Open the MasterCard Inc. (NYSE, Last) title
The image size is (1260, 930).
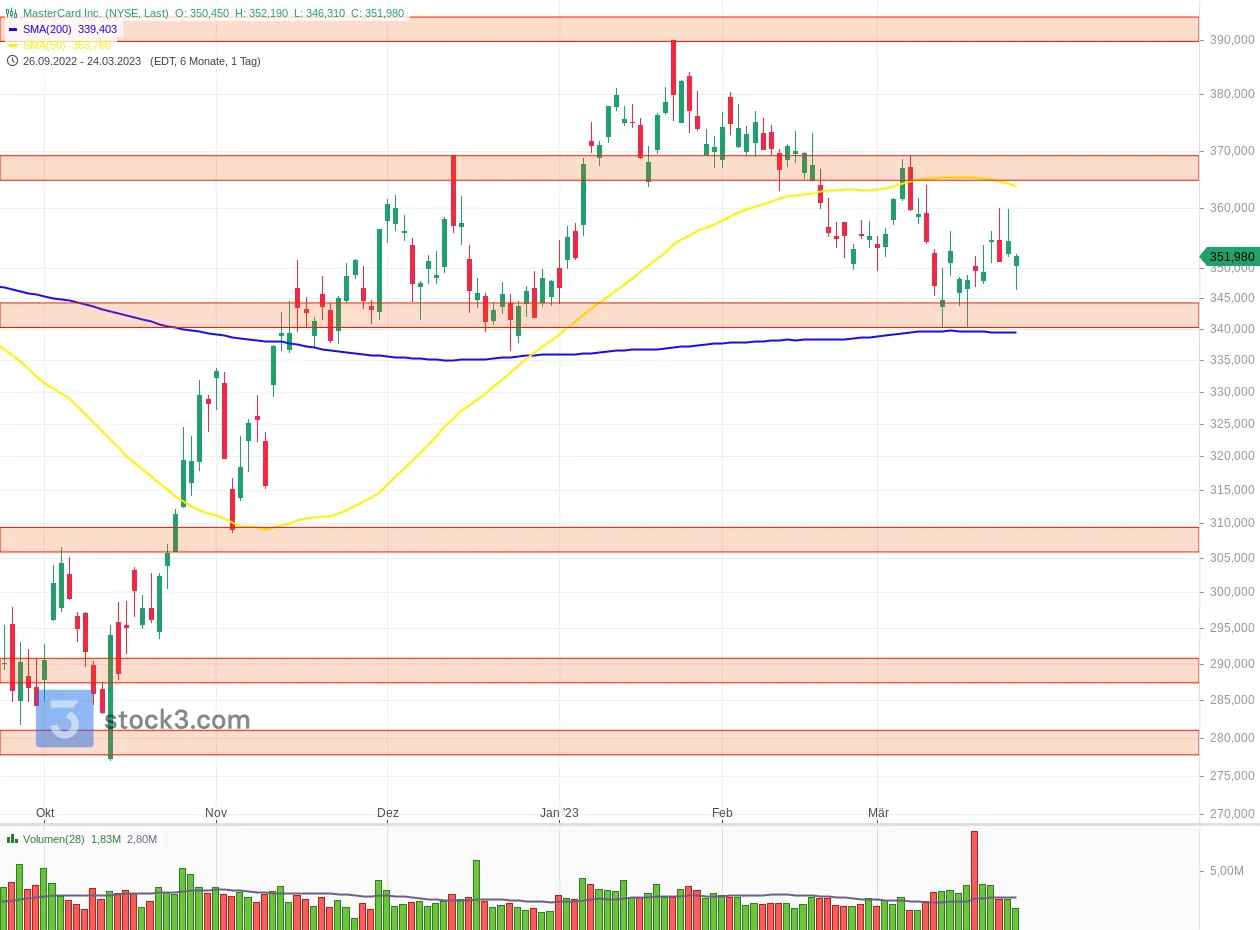point(95,13)
